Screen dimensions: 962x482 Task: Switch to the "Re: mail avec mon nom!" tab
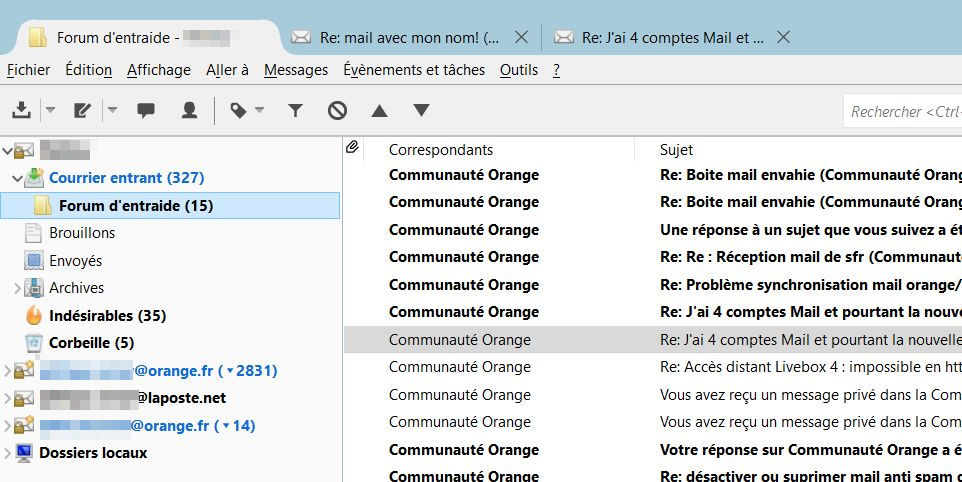pyautogui.click(x=408, y=38)
